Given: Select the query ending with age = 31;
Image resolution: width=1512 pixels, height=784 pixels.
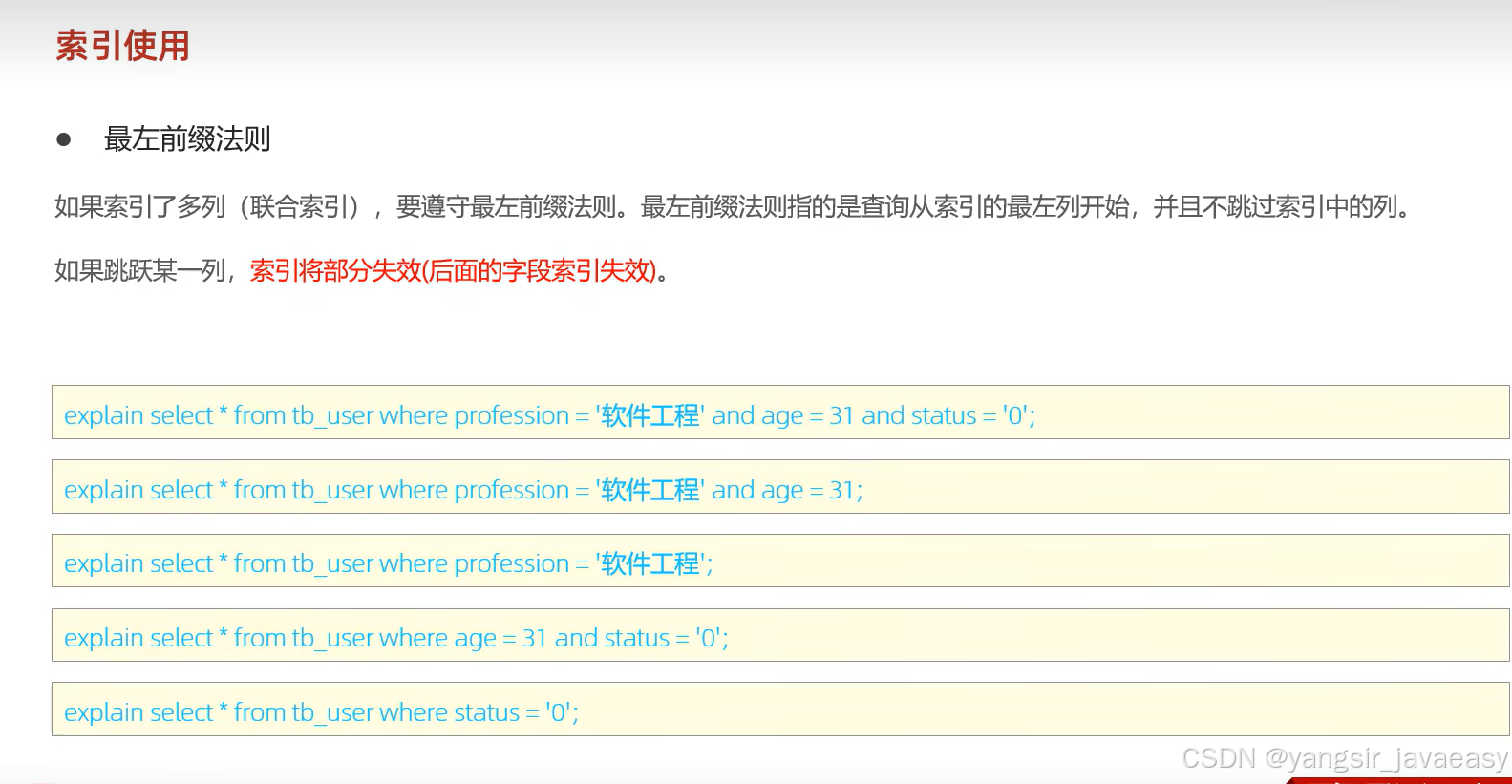Looking at the screenshot, I should (780, 487).
